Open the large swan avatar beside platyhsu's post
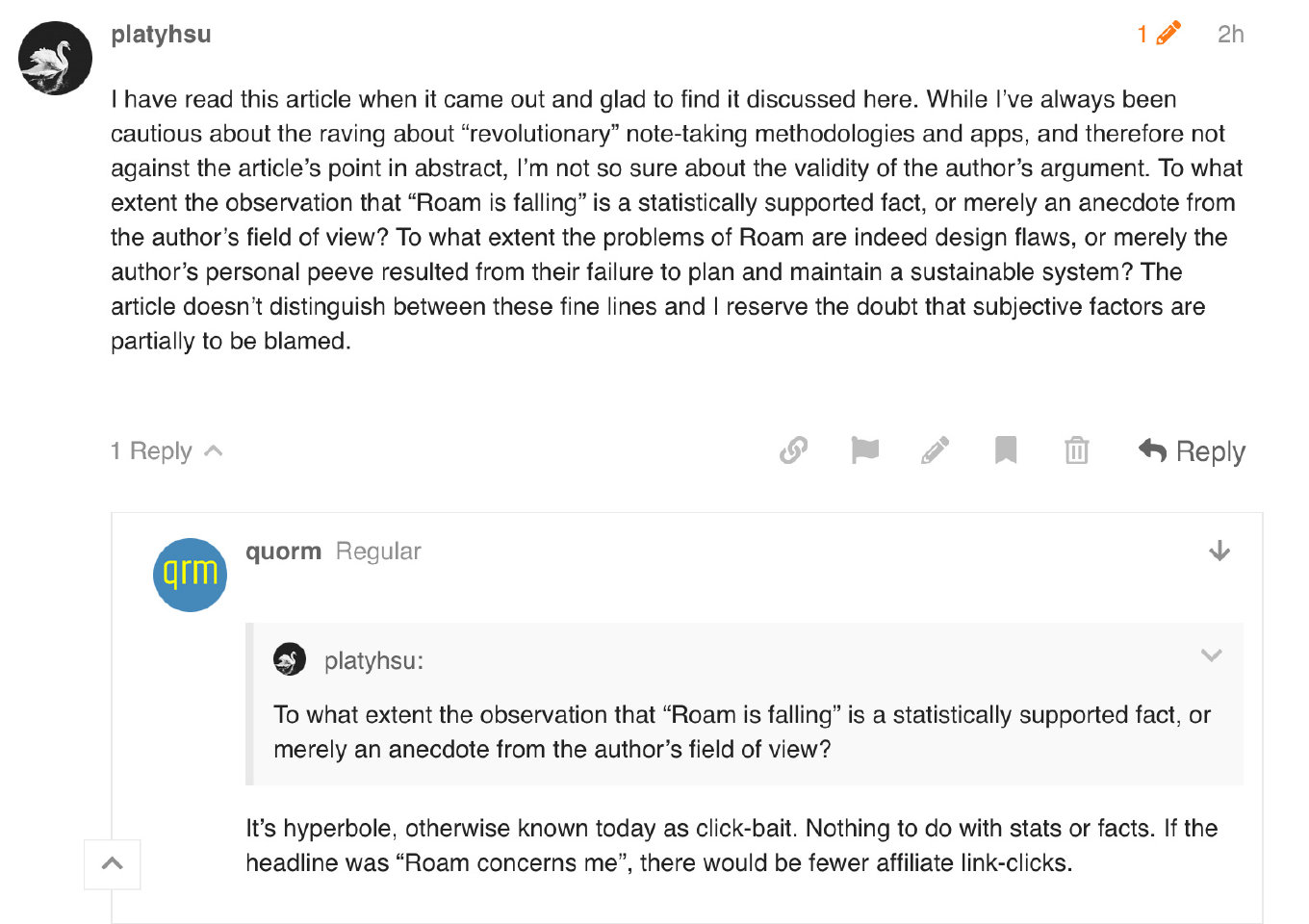Viewport: 1309px width, 924px height. pos(56,59)
